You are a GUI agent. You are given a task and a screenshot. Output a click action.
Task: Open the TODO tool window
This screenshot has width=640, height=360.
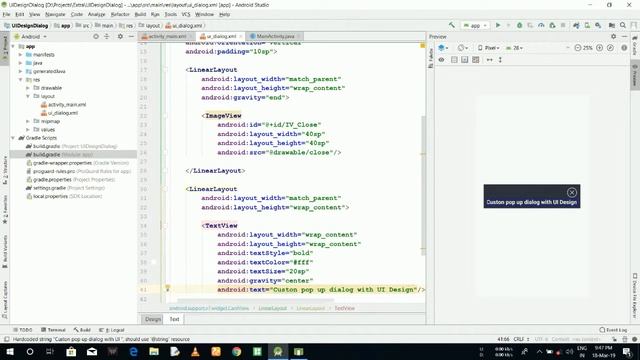pyautogui.click(x=22, y=330)
